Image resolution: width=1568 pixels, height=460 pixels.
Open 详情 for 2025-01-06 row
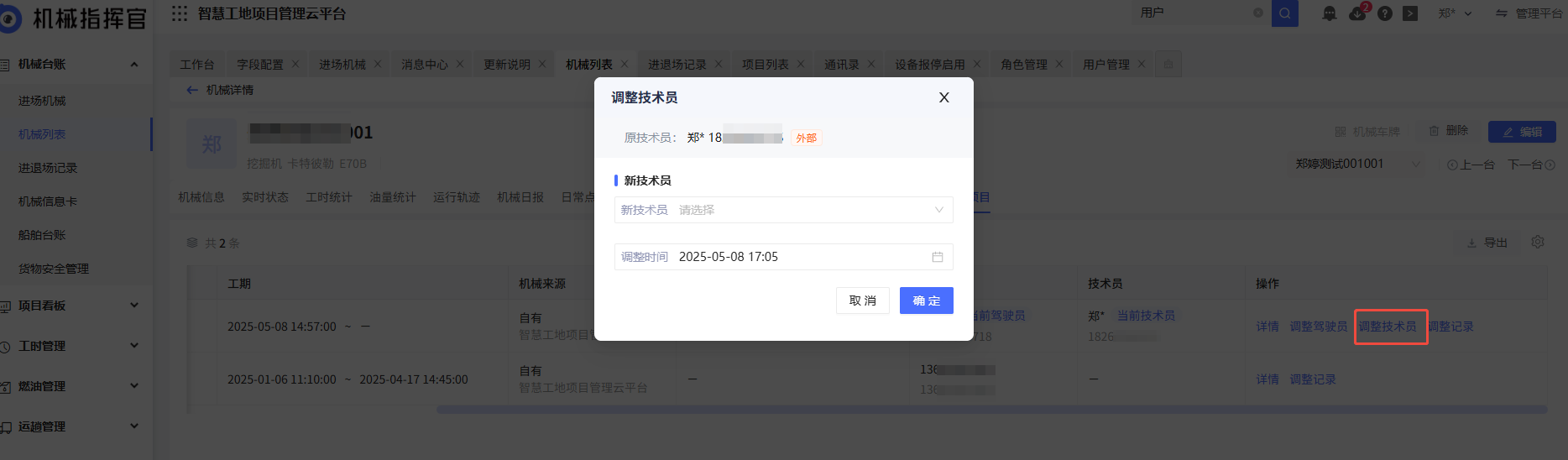(1267, 379)
